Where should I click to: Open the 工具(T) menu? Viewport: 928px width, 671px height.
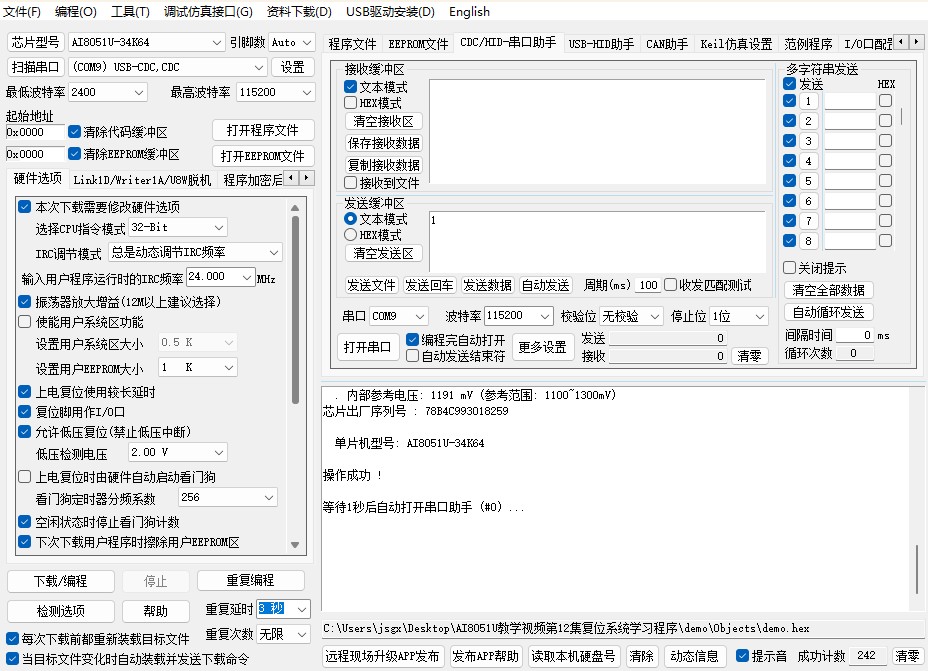[130, 12]
